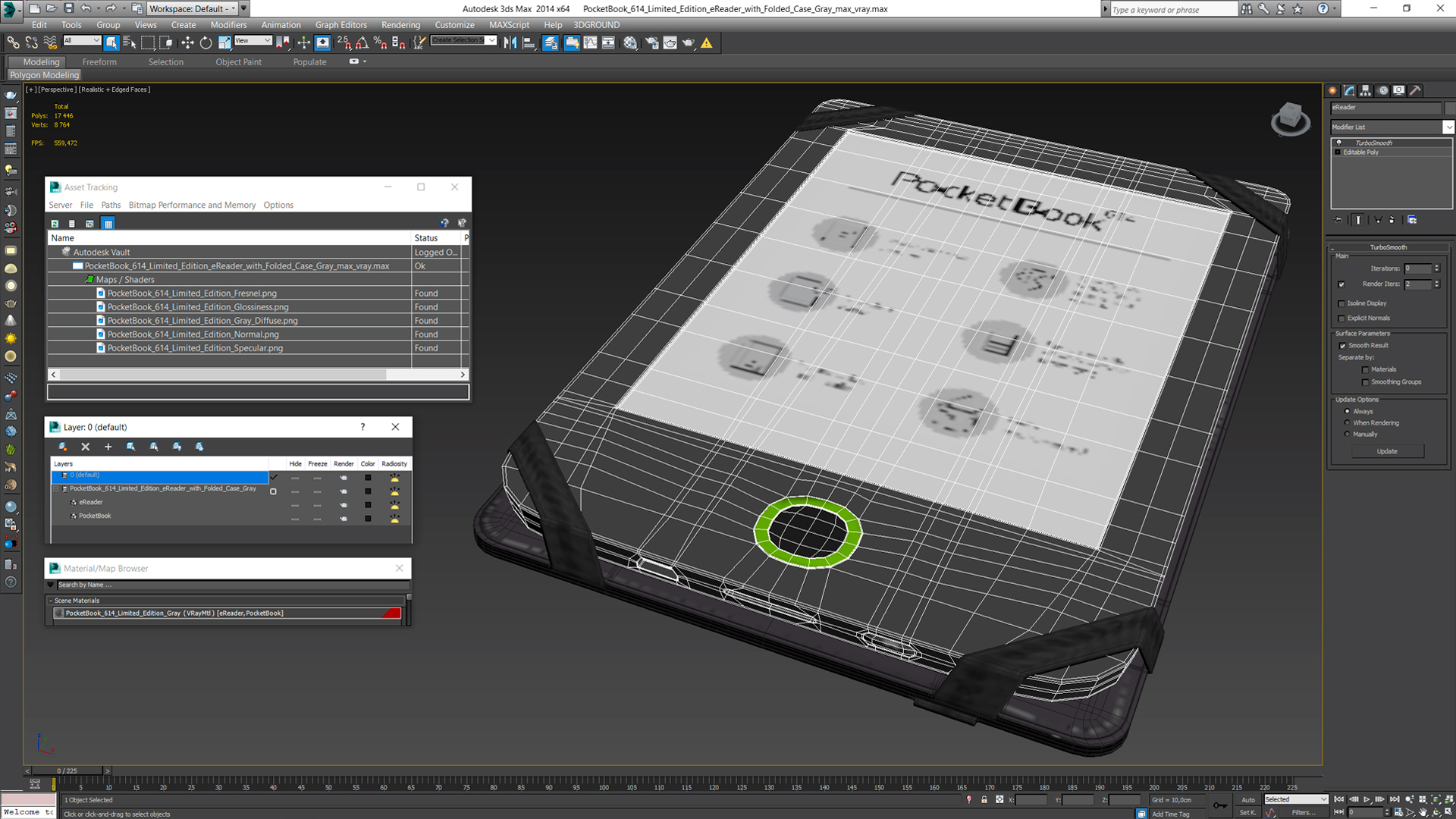Uncheck Smooth Result checkbox

1342,346
